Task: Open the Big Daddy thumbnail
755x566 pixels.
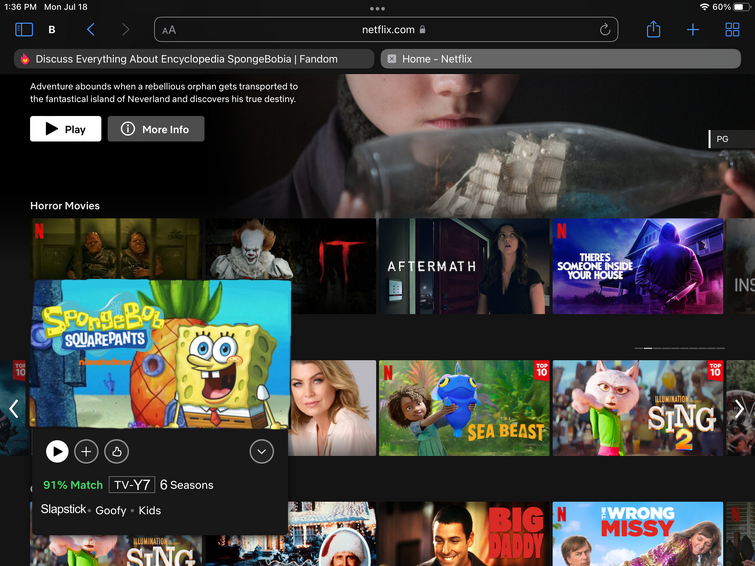Action: coord(464,534)
